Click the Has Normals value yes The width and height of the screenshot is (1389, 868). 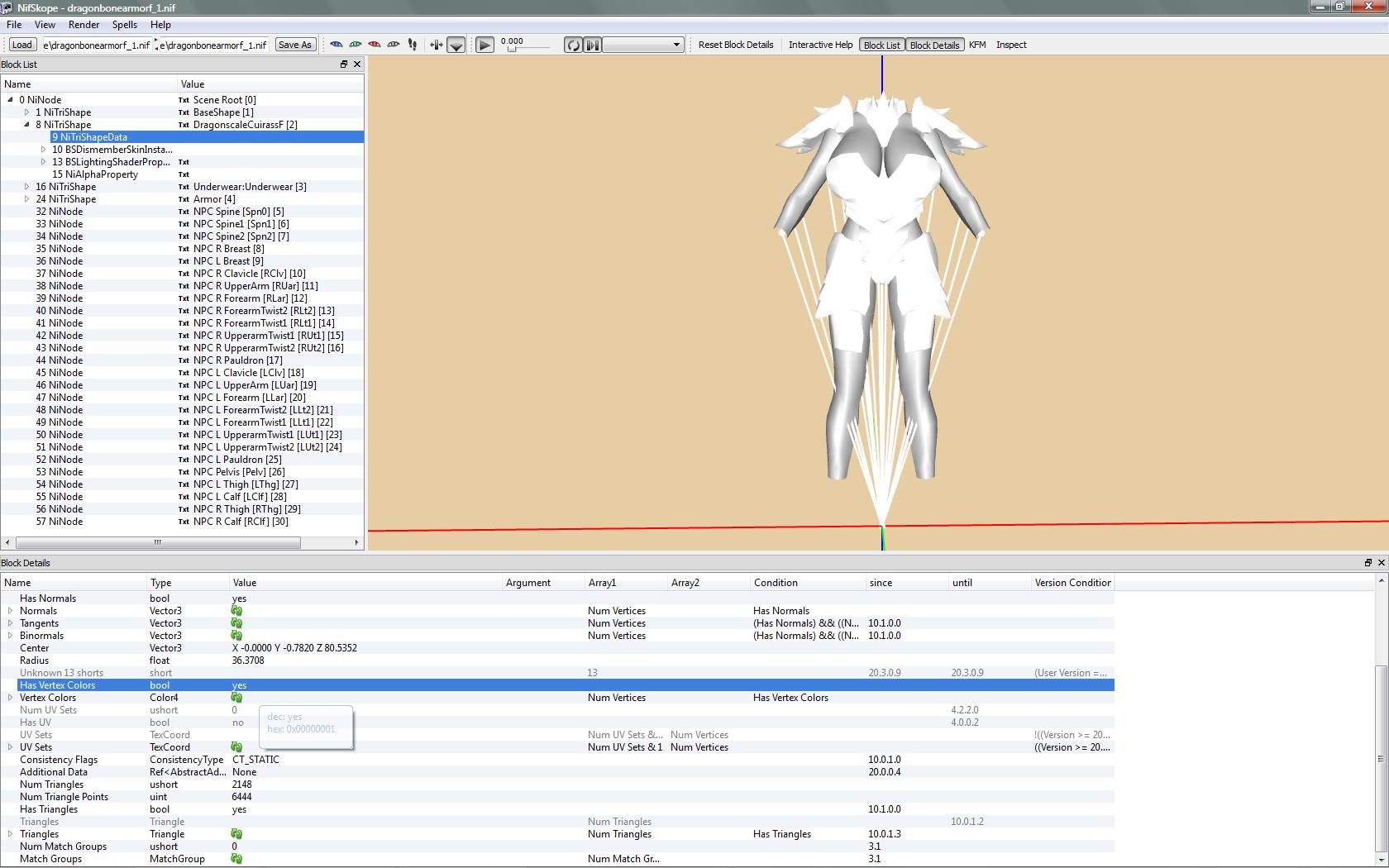point(239,599)
